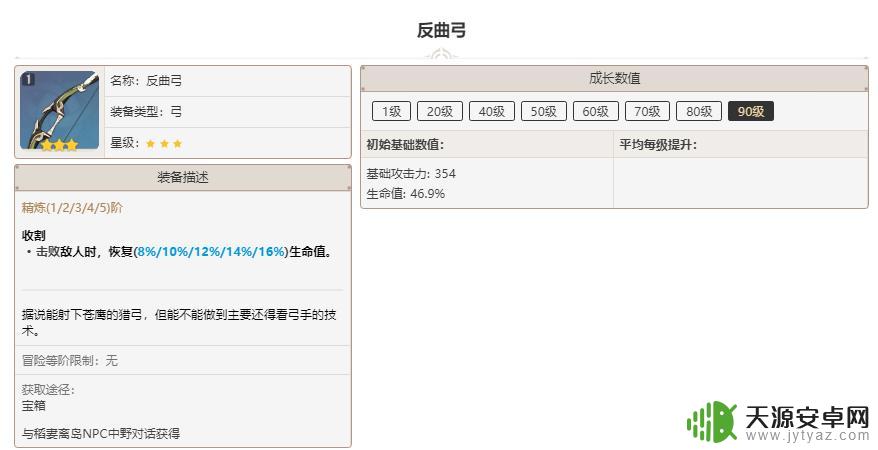Select the active 90级 level tab
The width and height of the screenshot is (878, 450).
point(751,111)
